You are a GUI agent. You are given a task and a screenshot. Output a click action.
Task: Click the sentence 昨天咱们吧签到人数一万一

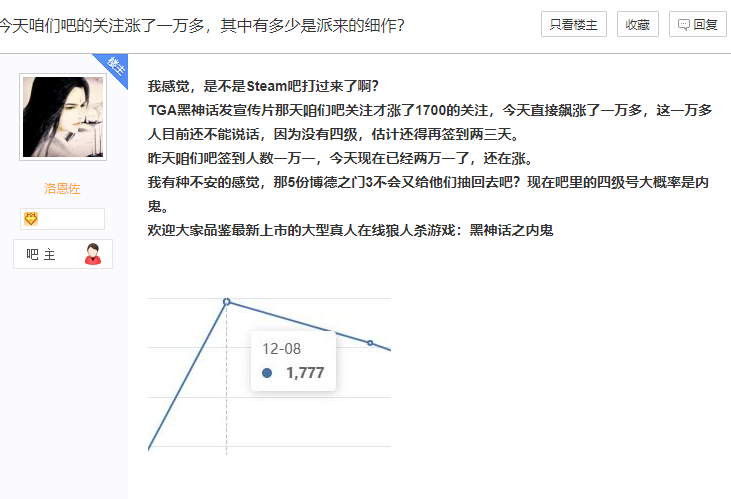231,159
